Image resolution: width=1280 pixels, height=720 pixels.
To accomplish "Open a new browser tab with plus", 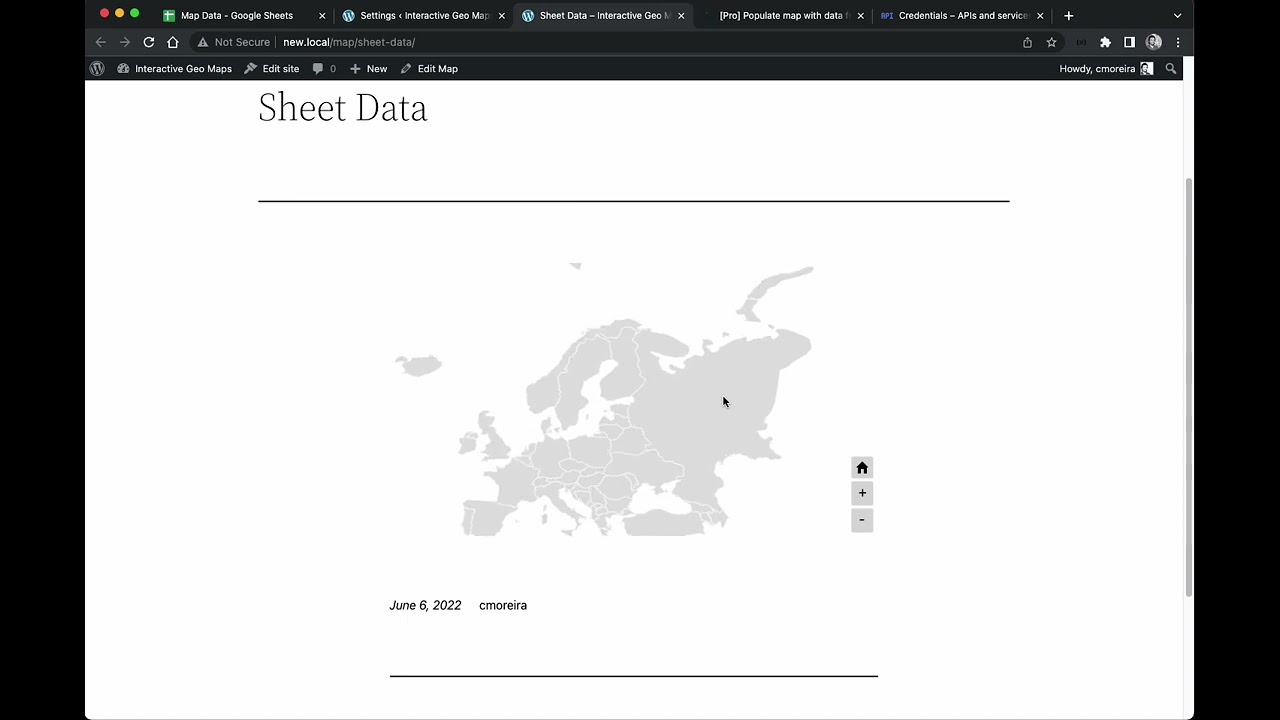I will tap(1068, 16).
